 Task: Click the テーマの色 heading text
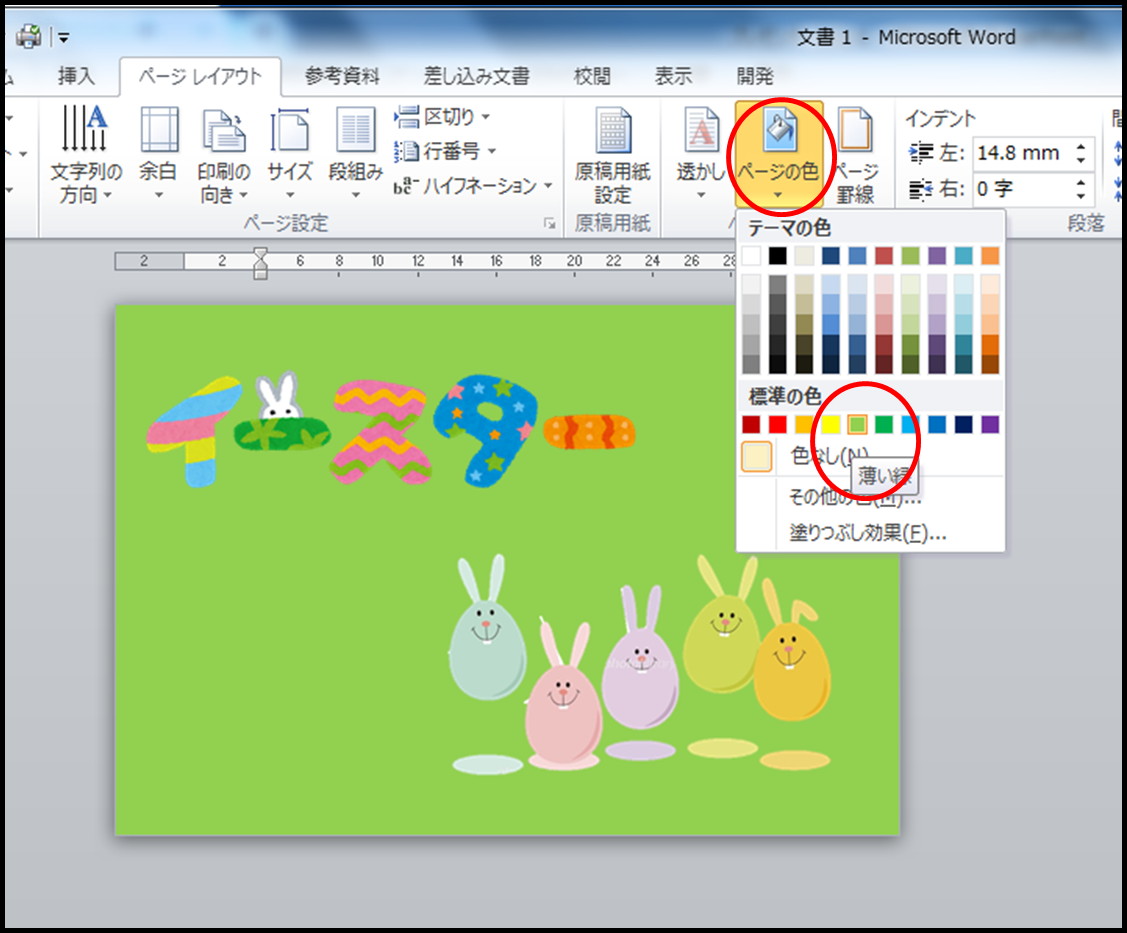[789, 229]
